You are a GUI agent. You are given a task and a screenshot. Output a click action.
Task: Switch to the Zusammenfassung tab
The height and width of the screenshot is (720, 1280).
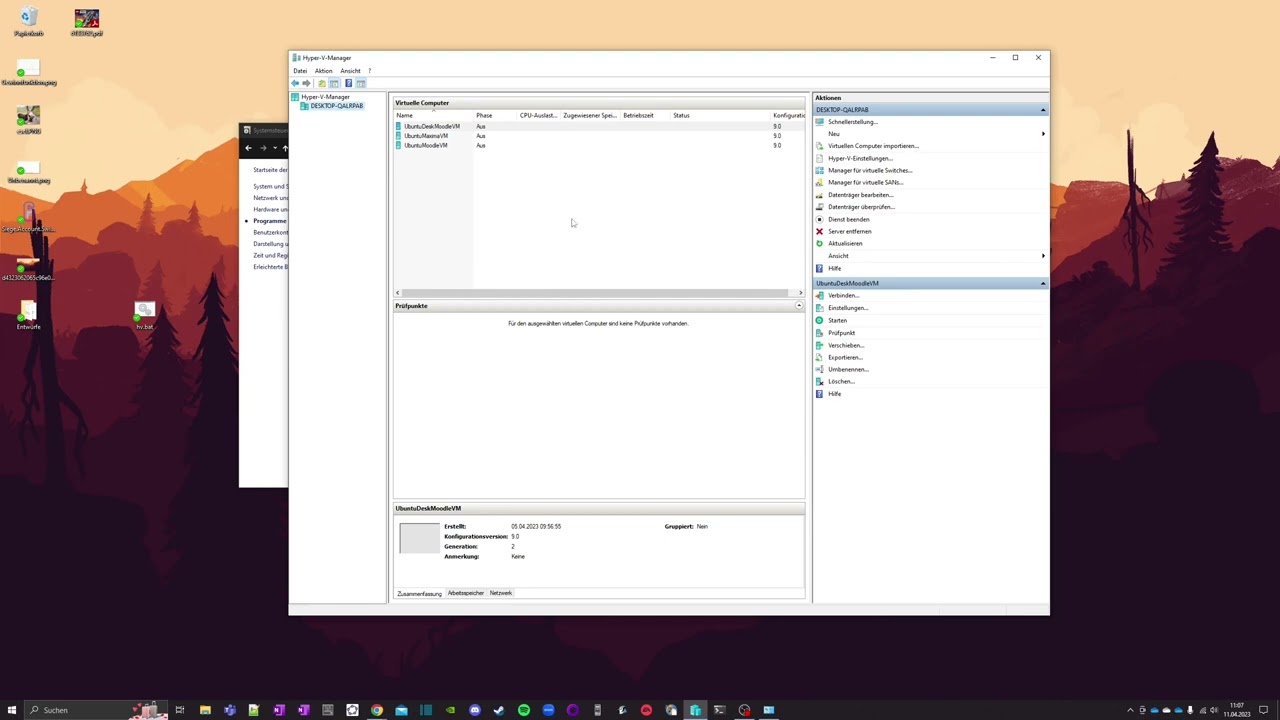click(x=419, y=594)
